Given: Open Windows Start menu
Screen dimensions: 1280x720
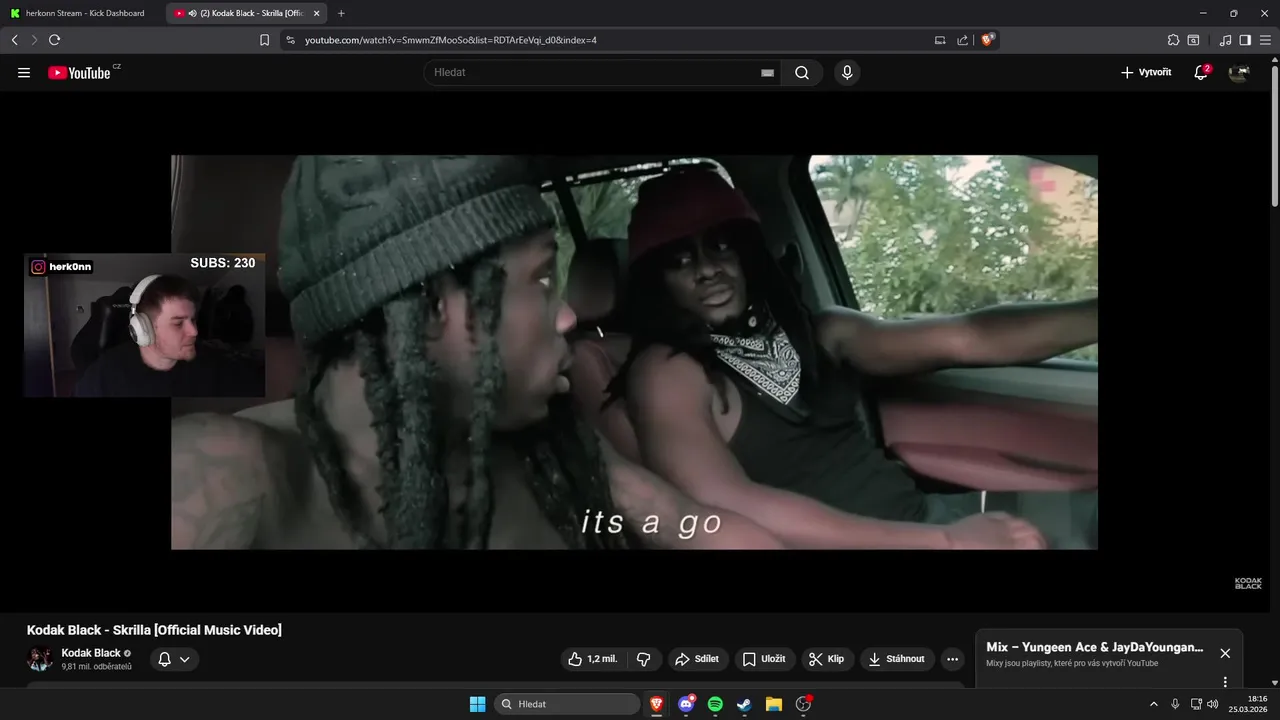Looking at the screenshot, I should point(477,704).
